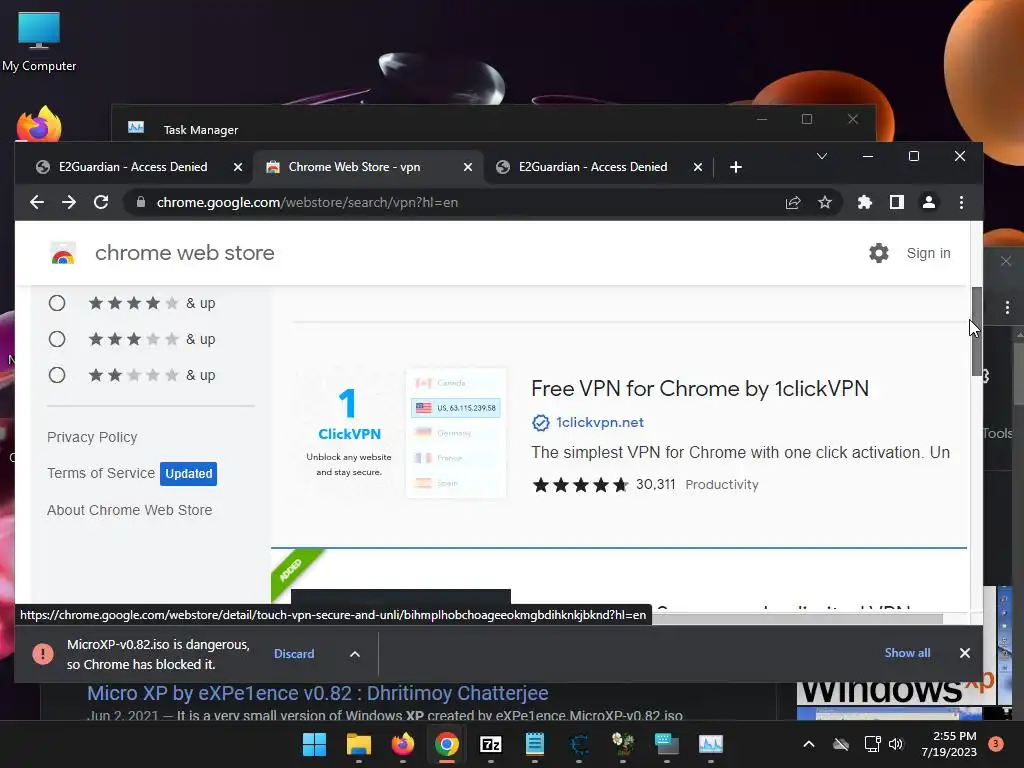Open the Extensions puzzle-piece menu
The width and height of the screenshot is (1024, 768).
point(865,202)
